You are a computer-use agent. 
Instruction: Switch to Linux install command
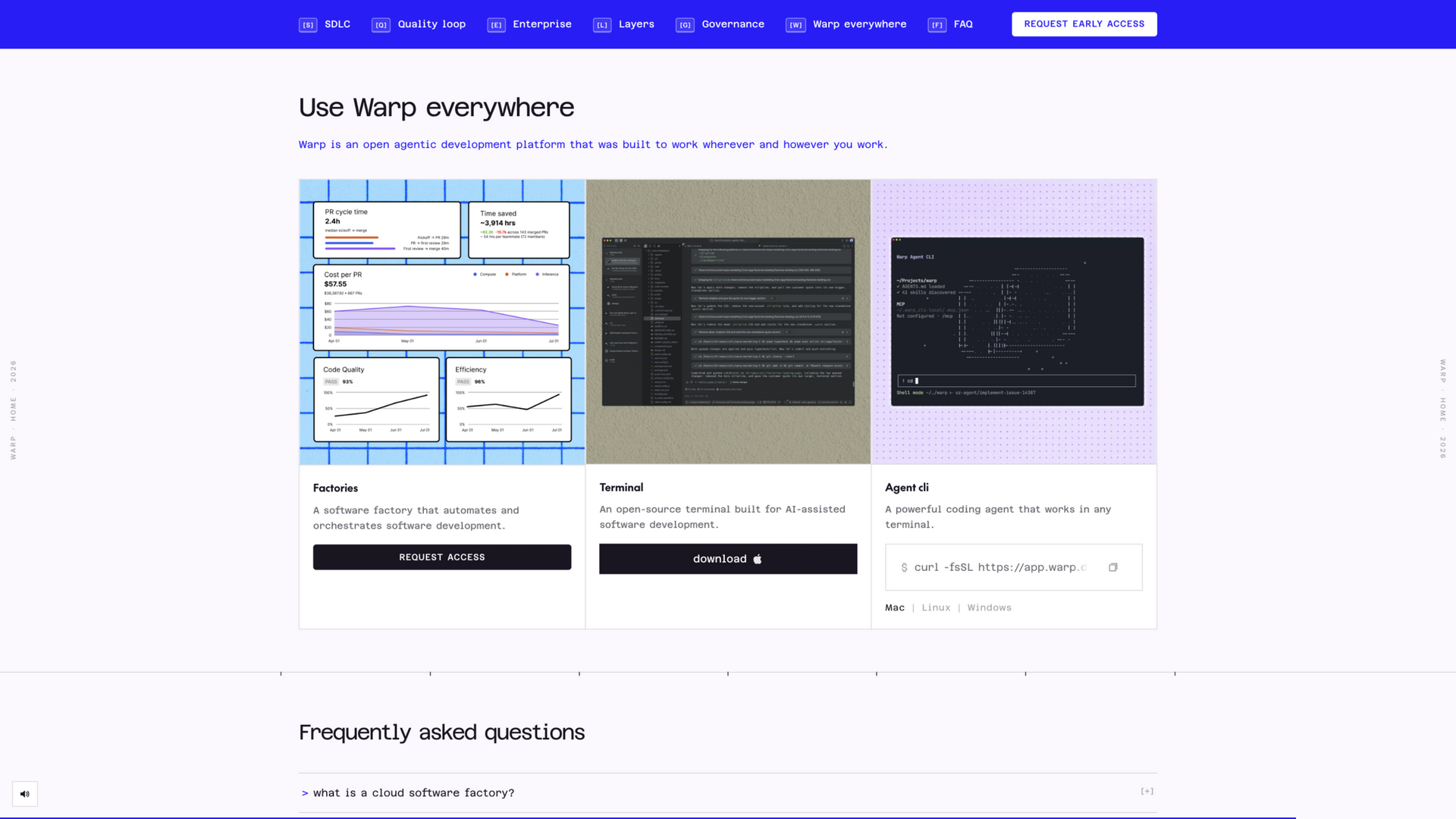[x=936, y=607]
